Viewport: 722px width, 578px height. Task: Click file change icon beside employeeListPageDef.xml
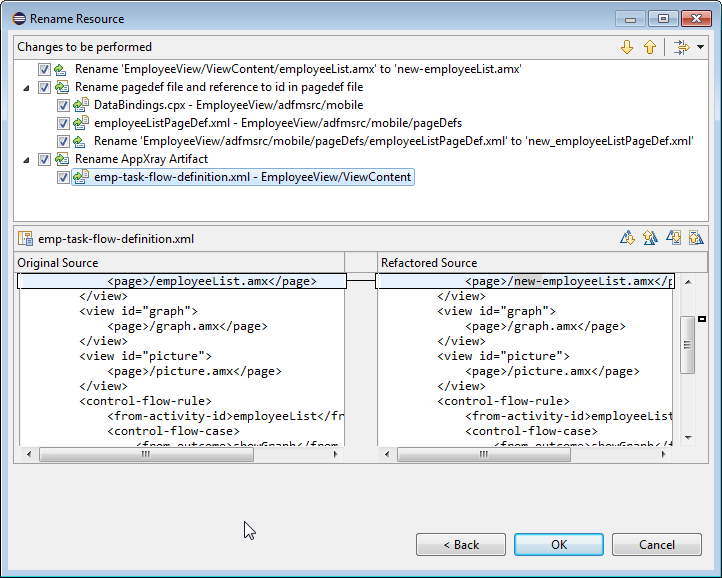coord(81,123)
